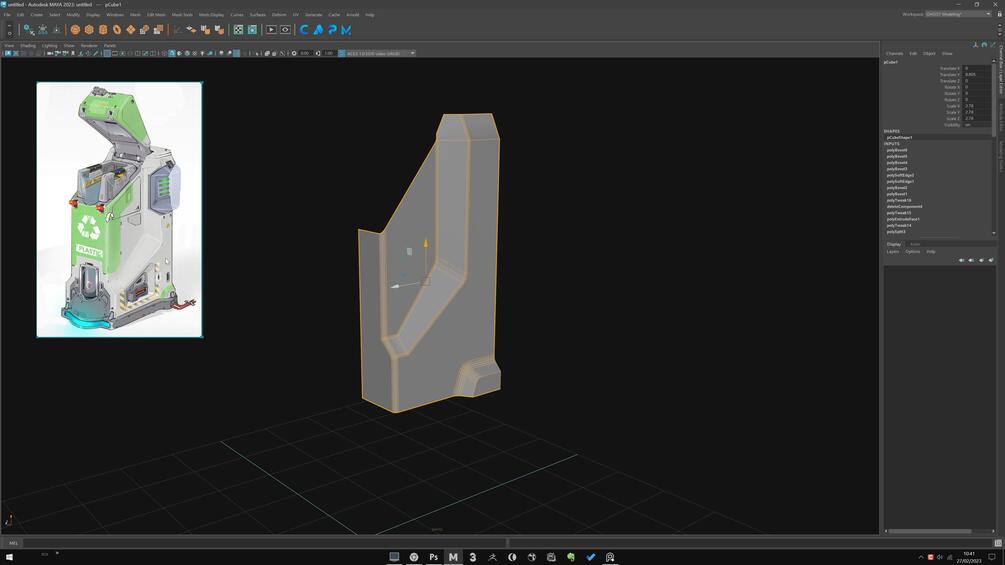Toggle the view transform color management button
The width and height of the screenshot is (1005, 565).
(x=342, y=53)
